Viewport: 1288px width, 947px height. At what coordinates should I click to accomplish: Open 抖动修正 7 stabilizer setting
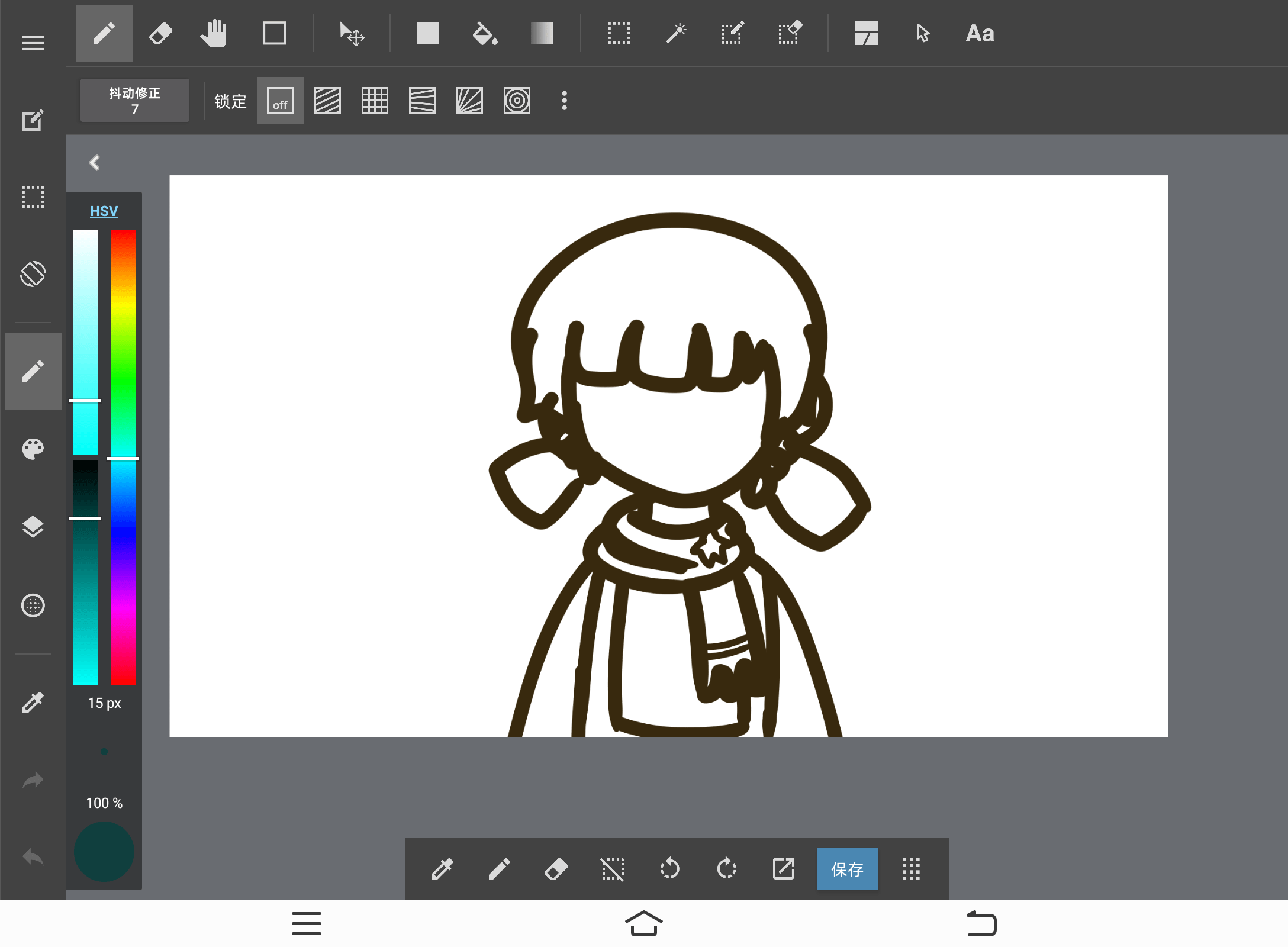(x=135, y=101)
